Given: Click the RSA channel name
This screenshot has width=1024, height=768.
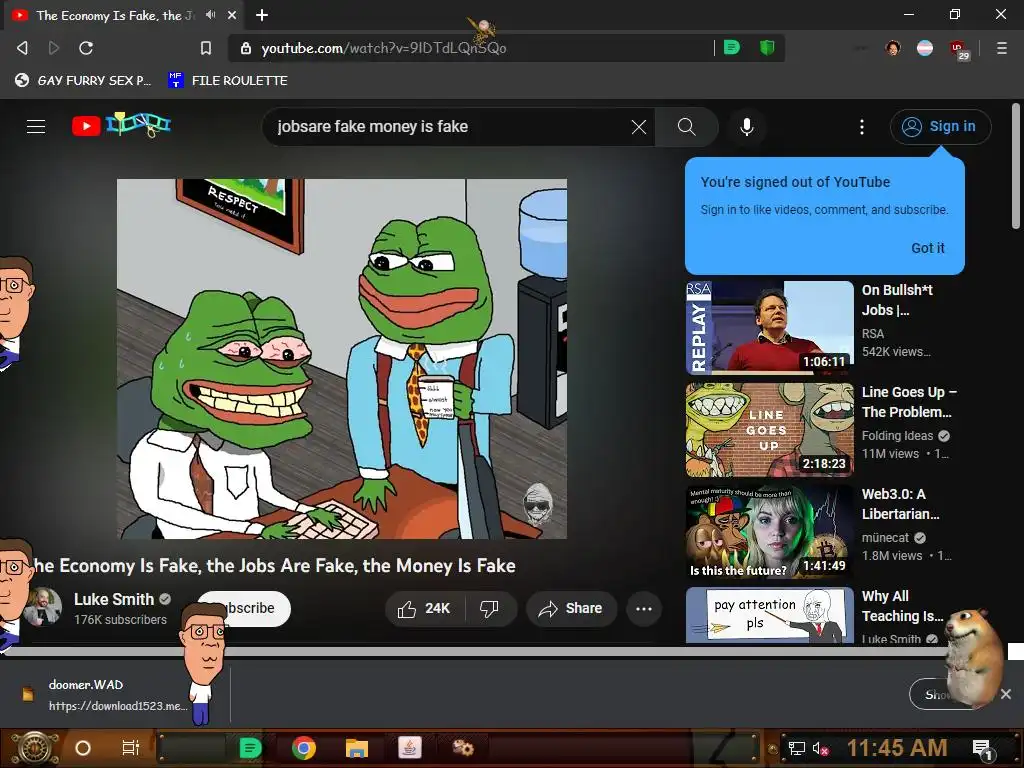Looking at the screenshot, I should coord(872,334).
